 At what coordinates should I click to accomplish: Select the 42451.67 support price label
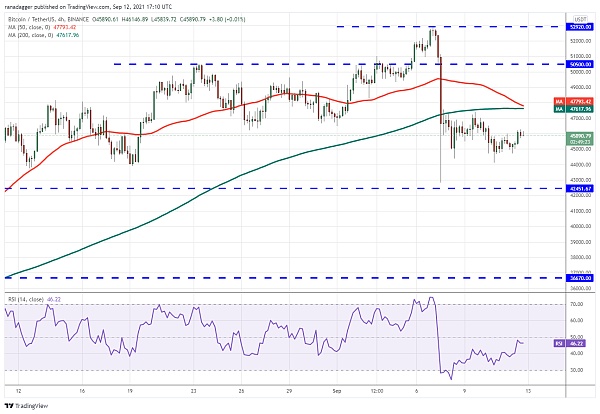(x=580, y=189)
